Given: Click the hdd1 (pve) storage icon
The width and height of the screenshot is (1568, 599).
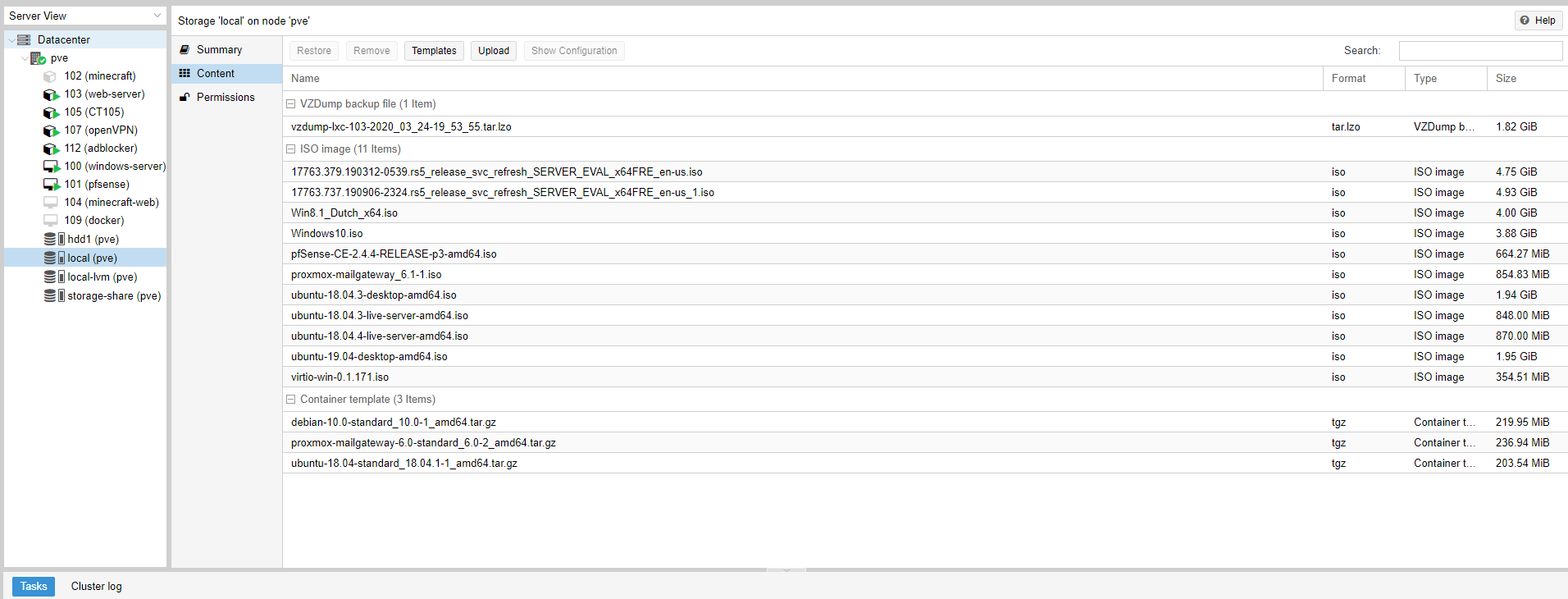Looking at the screenshot, I should coord(54,239).
